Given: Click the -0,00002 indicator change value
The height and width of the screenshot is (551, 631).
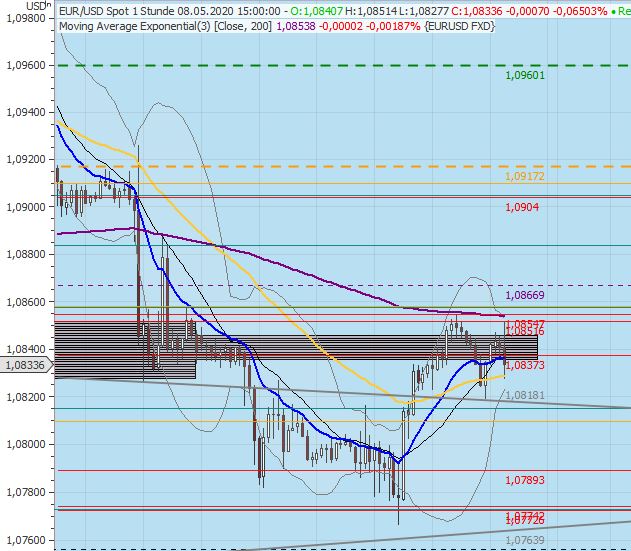Looking at the screenshot, I should (340, 27).
